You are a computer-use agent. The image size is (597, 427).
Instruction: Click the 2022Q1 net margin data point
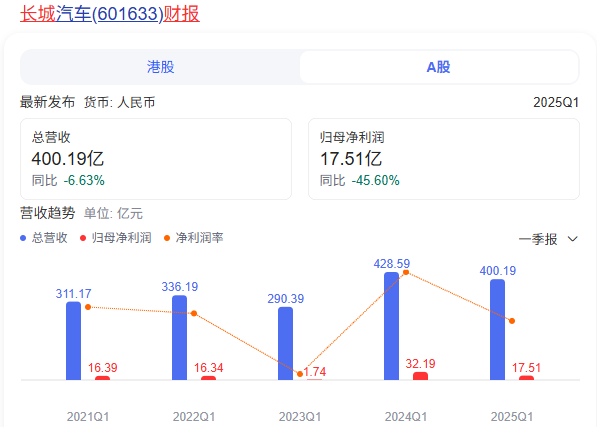194,314
